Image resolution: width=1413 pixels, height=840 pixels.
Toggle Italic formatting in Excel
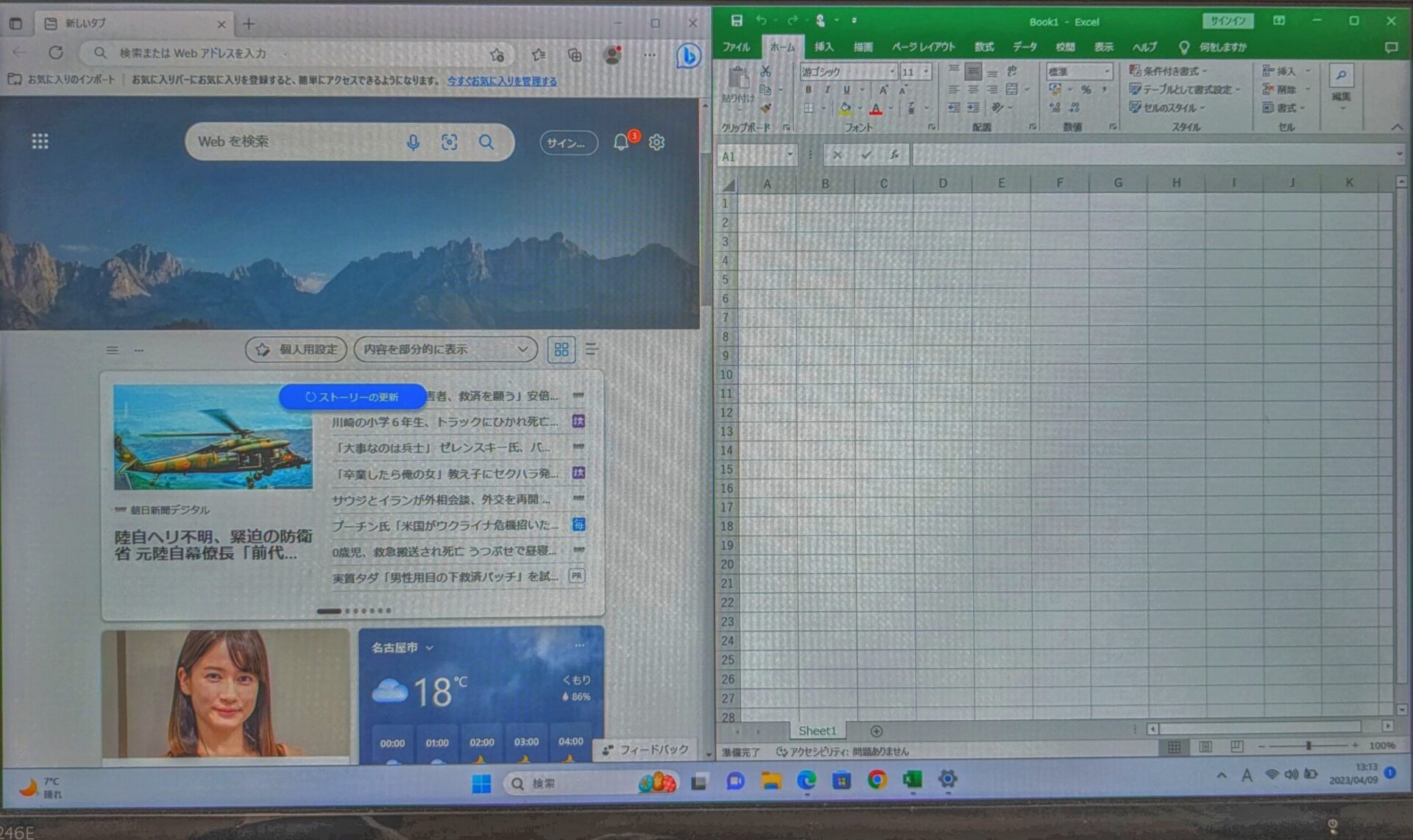click(x=827, y=89)
